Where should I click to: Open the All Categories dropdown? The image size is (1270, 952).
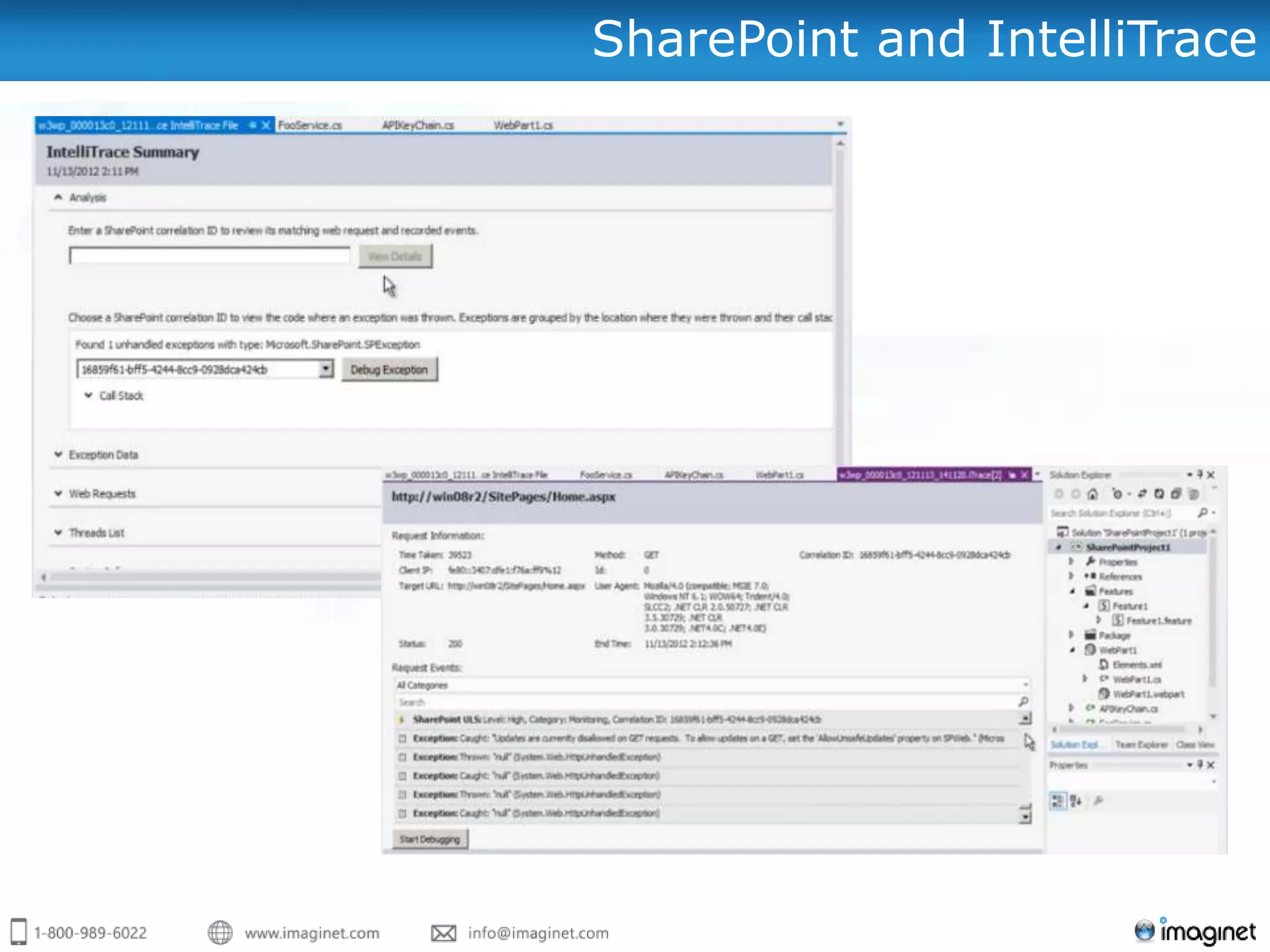coord(1026,685)
